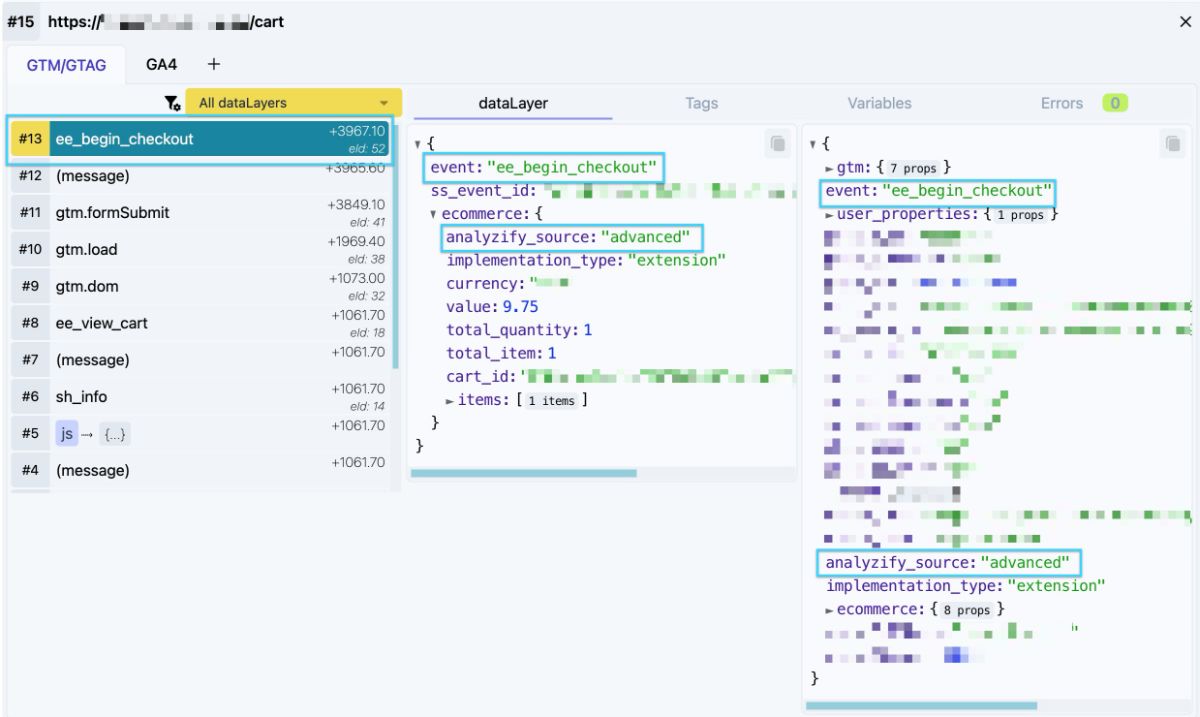1200x717 pixels.
Task: Select the dataLayer sub-tab
Action: 513,103
